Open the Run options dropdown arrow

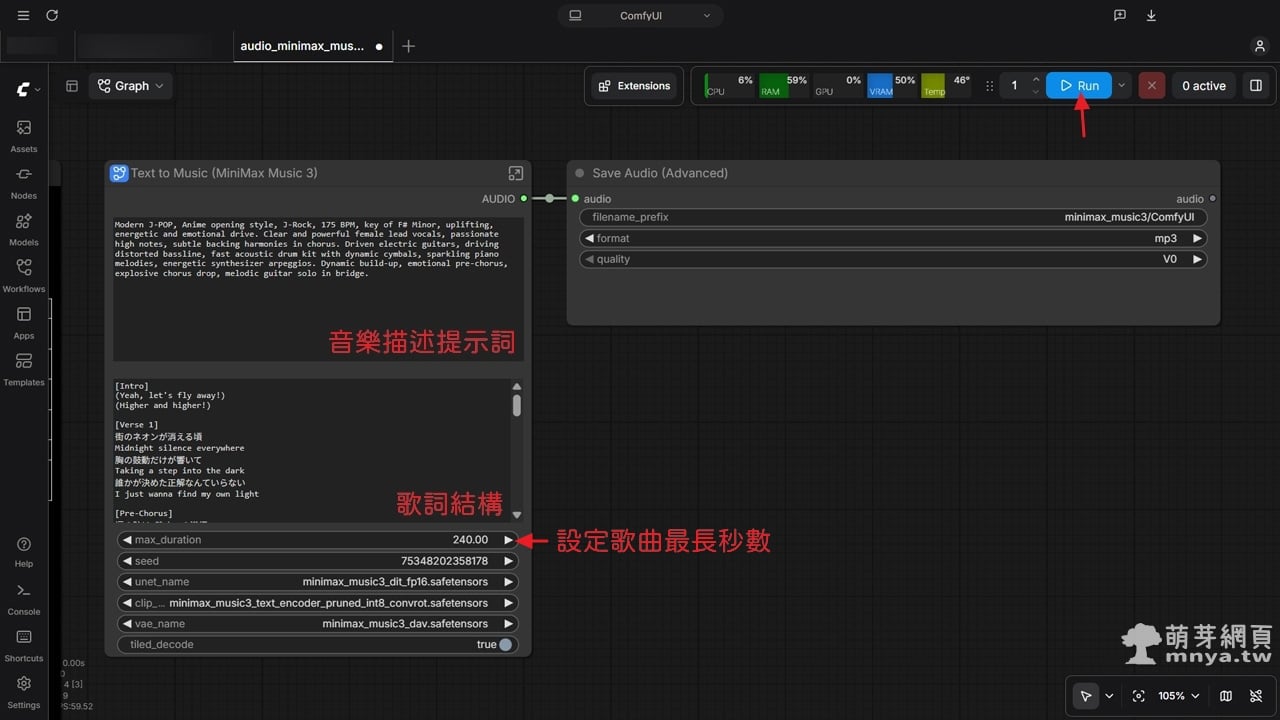(1121, 86)
